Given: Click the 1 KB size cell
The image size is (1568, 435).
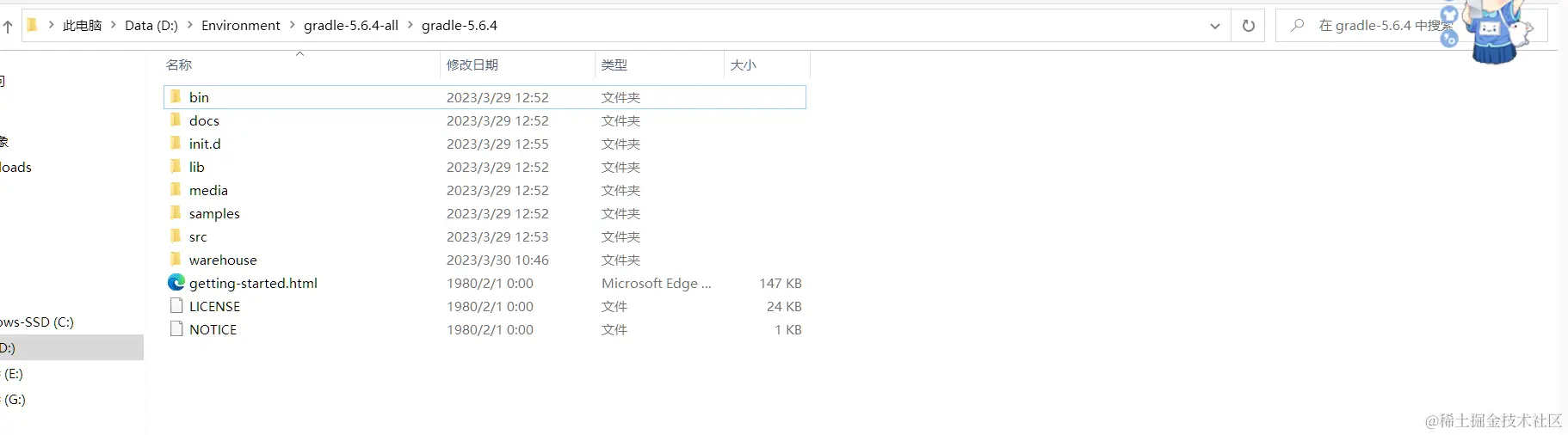Looking at the screenshot, I should (x=788, y=329).
